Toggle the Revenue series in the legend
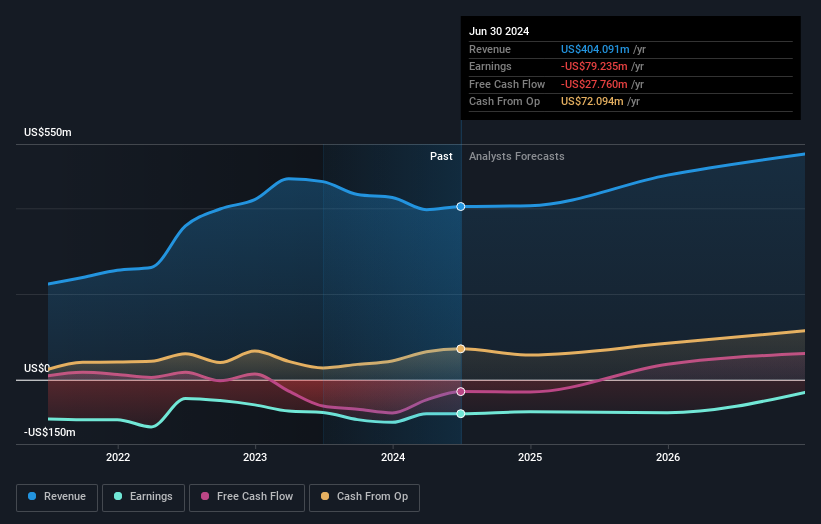This screenshot has width=821, height=524. click(x=57, y=497)
